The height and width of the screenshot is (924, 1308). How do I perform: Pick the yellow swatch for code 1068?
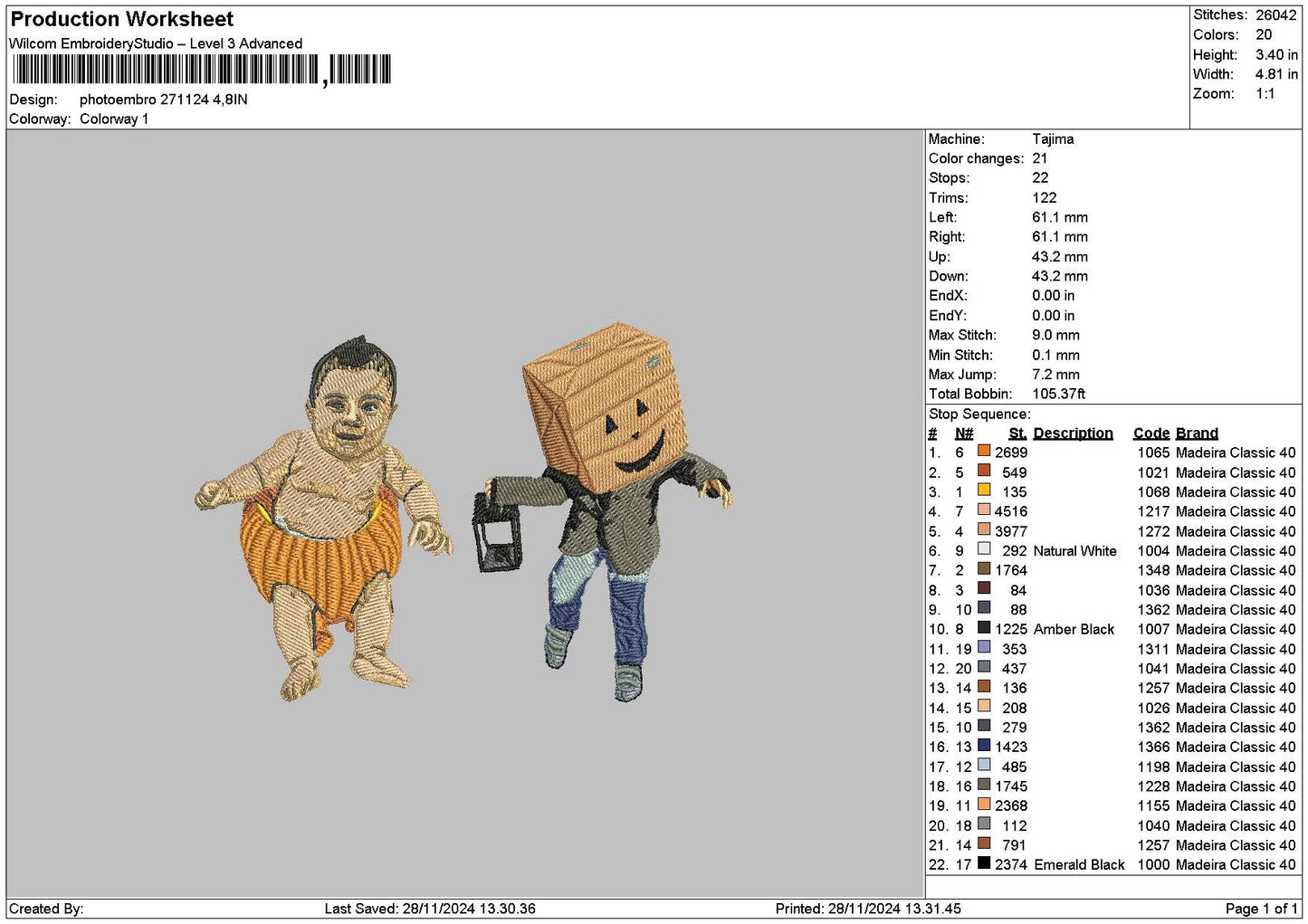984,491
